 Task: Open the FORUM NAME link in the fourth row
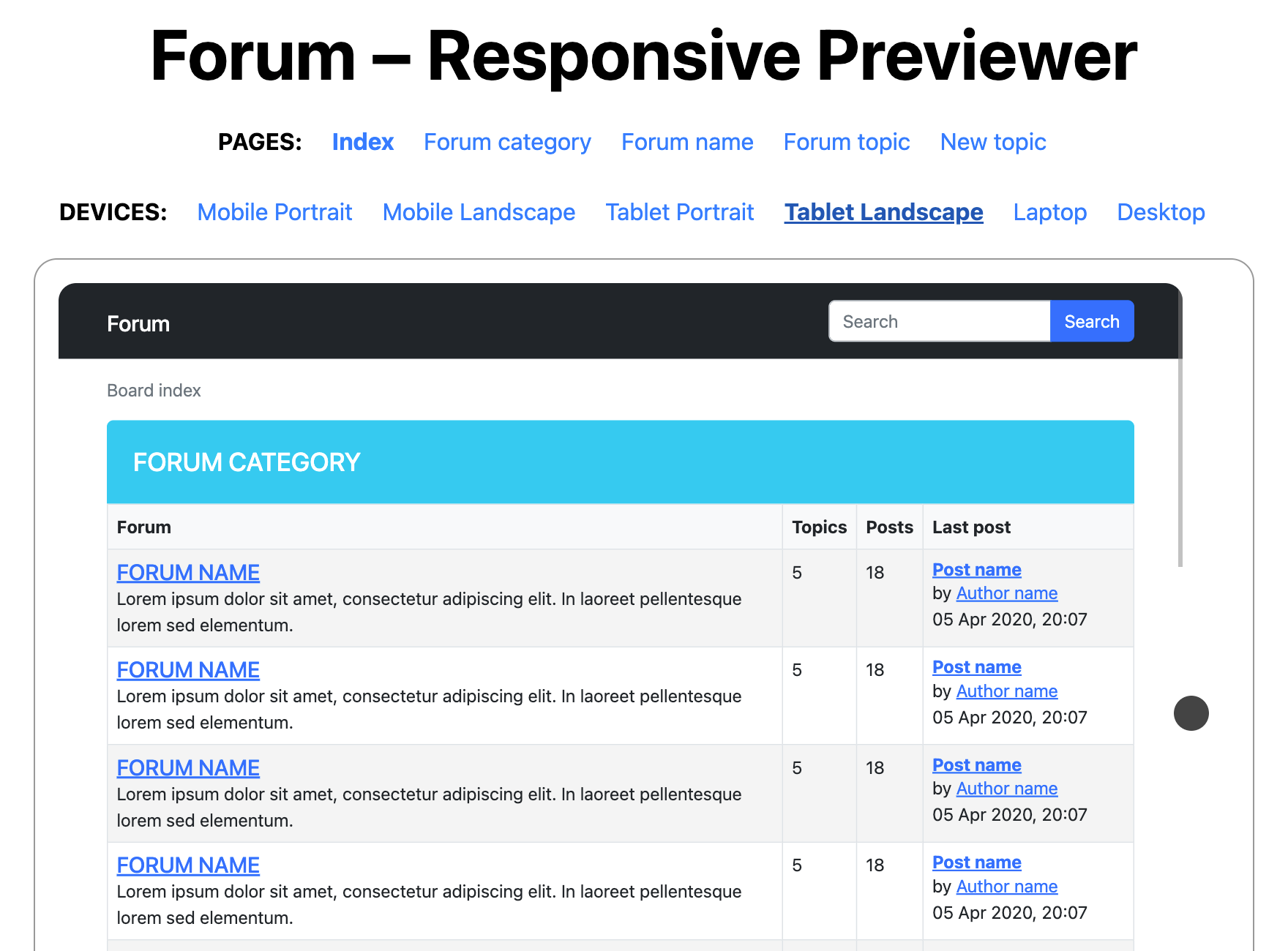(x=188, y=865)
